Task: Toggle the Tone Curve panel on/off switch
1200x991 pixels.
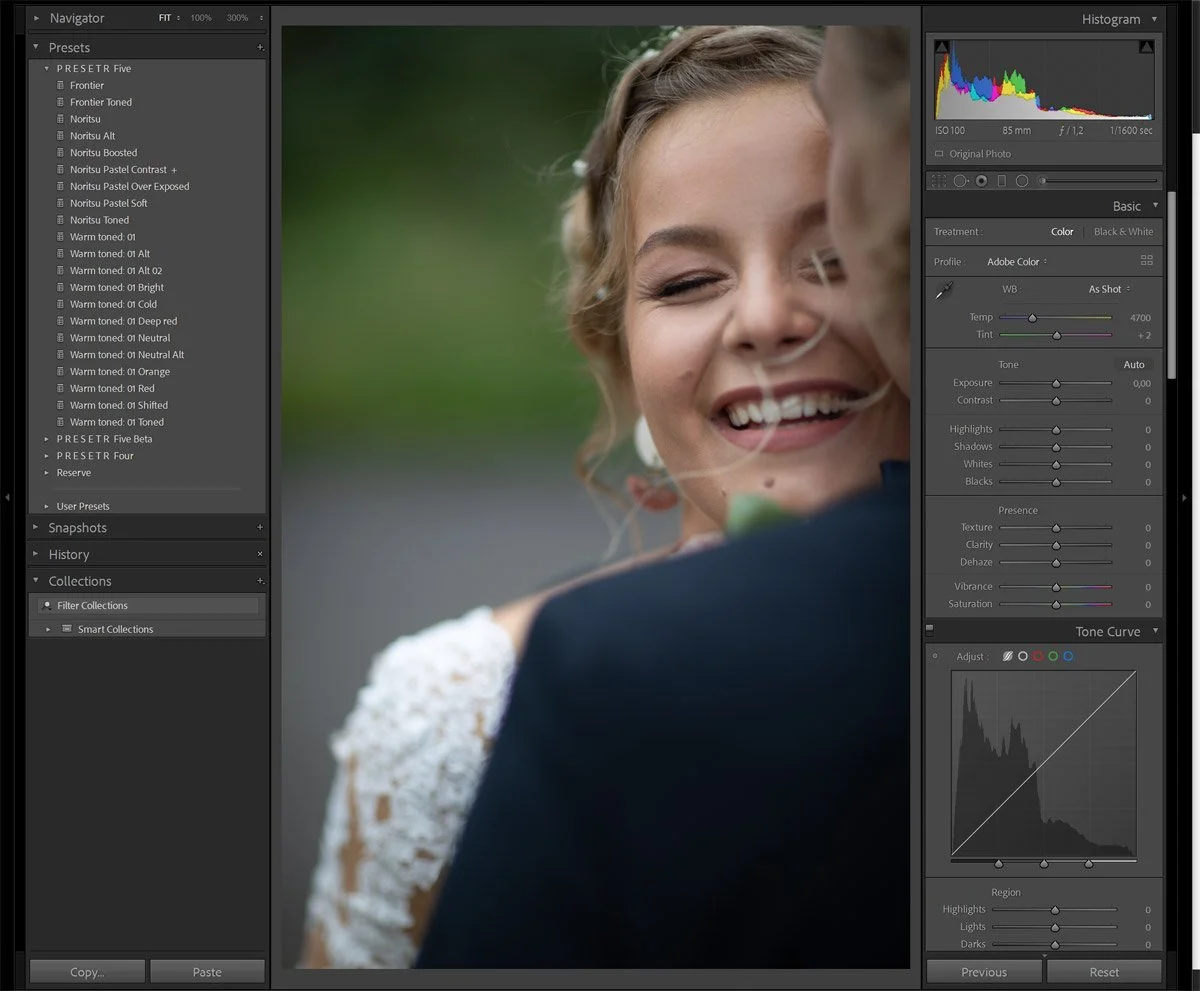Action: pos(930,630)
